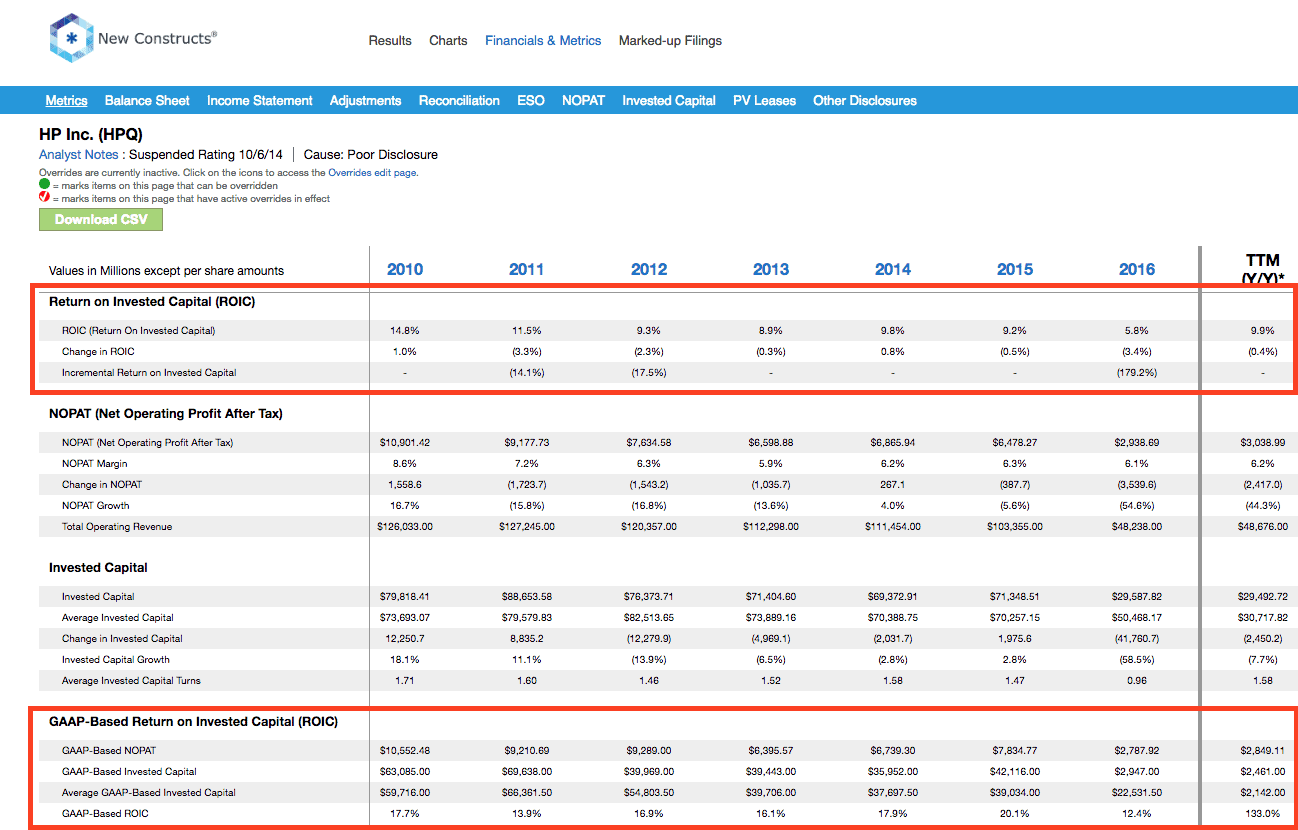Click 'Change in Invested Capital' row label
Image resolution: width=1298 pixels, height=830 pixels.
(x=122, y=638)
